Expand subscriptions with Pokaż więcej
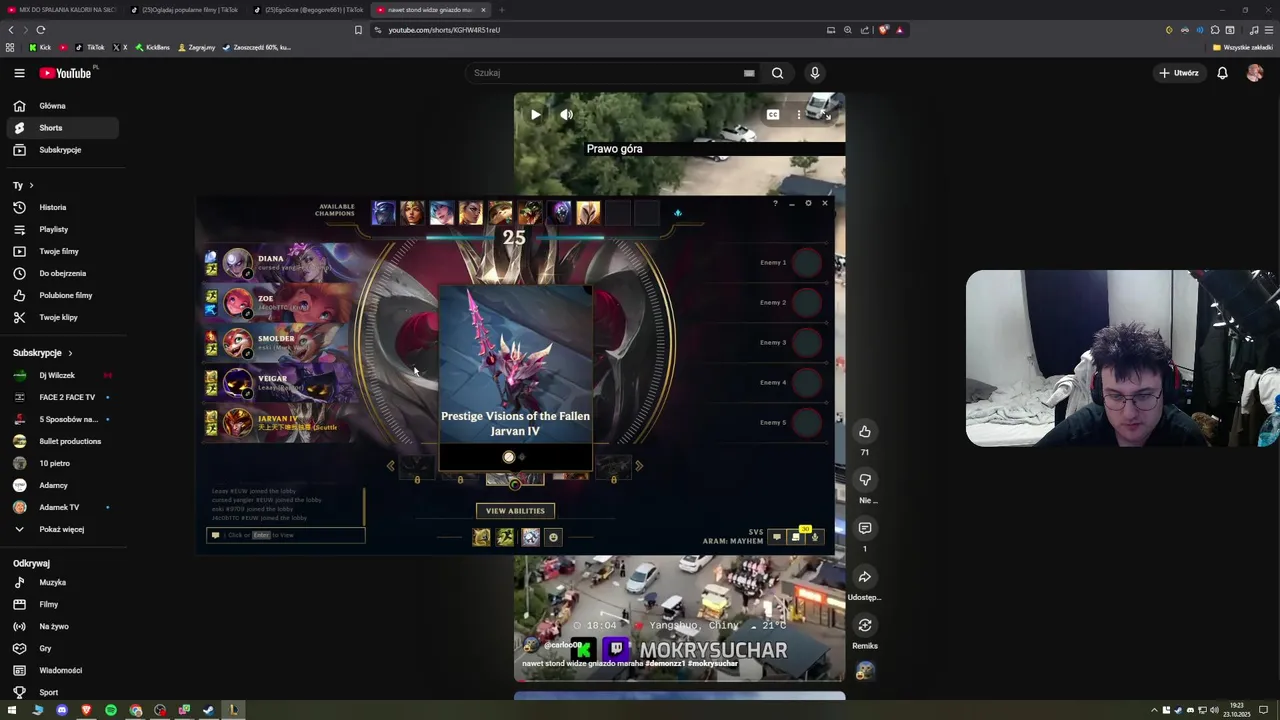This screenshot has height=720, width=1280. 60,529
